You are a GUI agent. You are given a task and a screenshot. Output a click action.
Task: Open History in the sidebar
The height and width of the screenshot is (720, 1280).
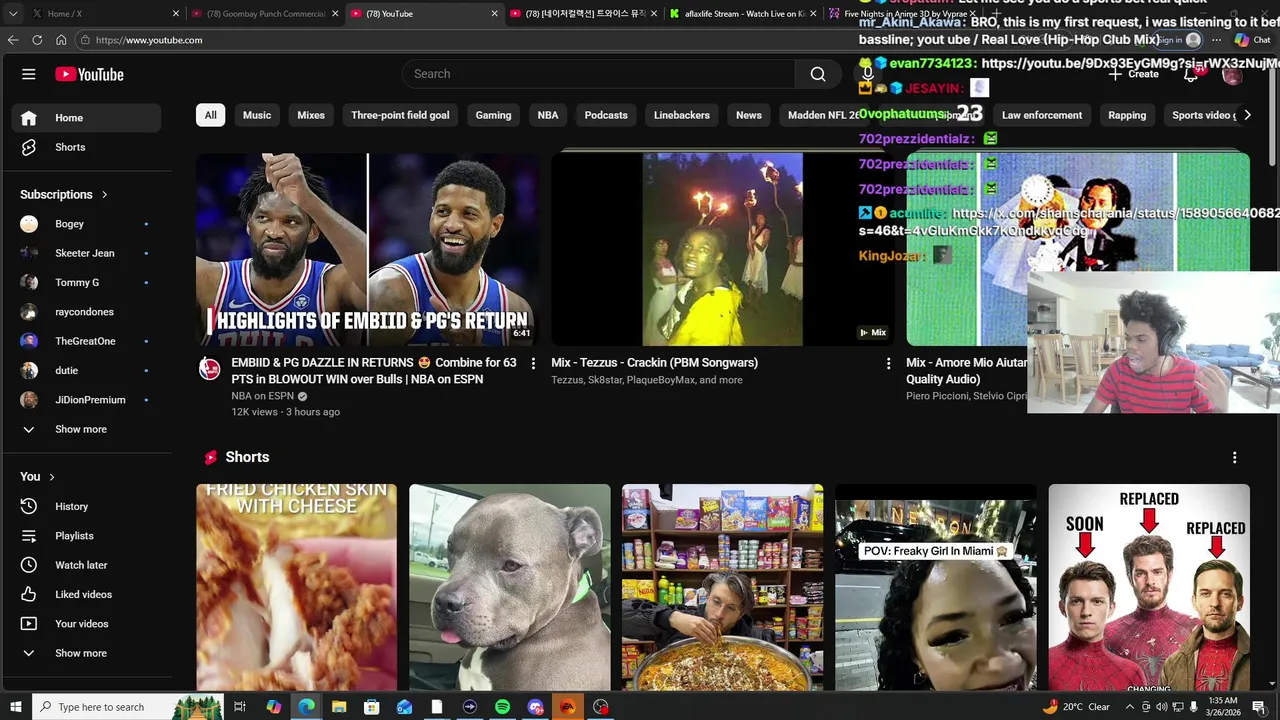(x=86, y=506)
